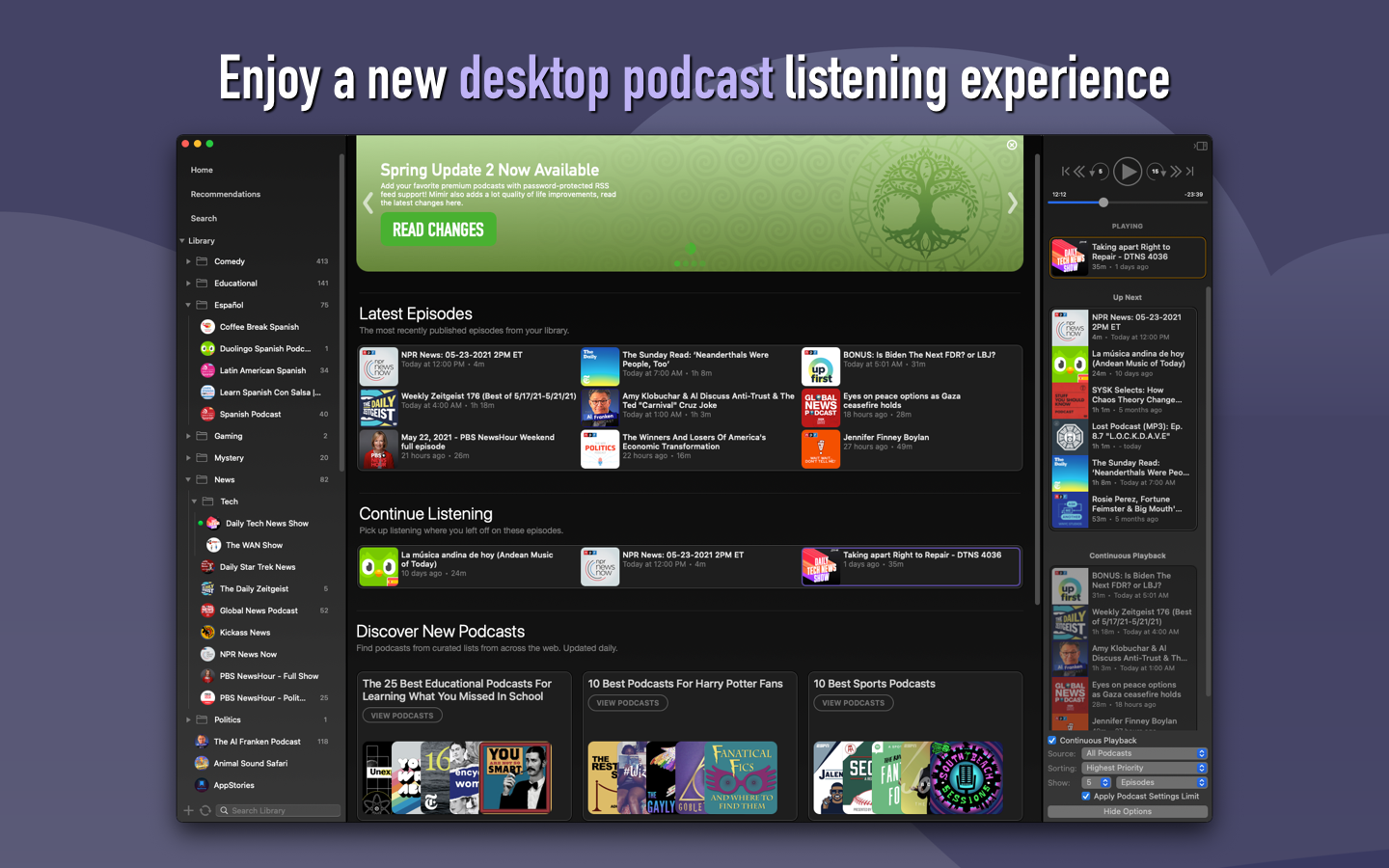Uncheck Continuous Playback
This screenshot has height=868, width=1389.
tap(1052, 740)
